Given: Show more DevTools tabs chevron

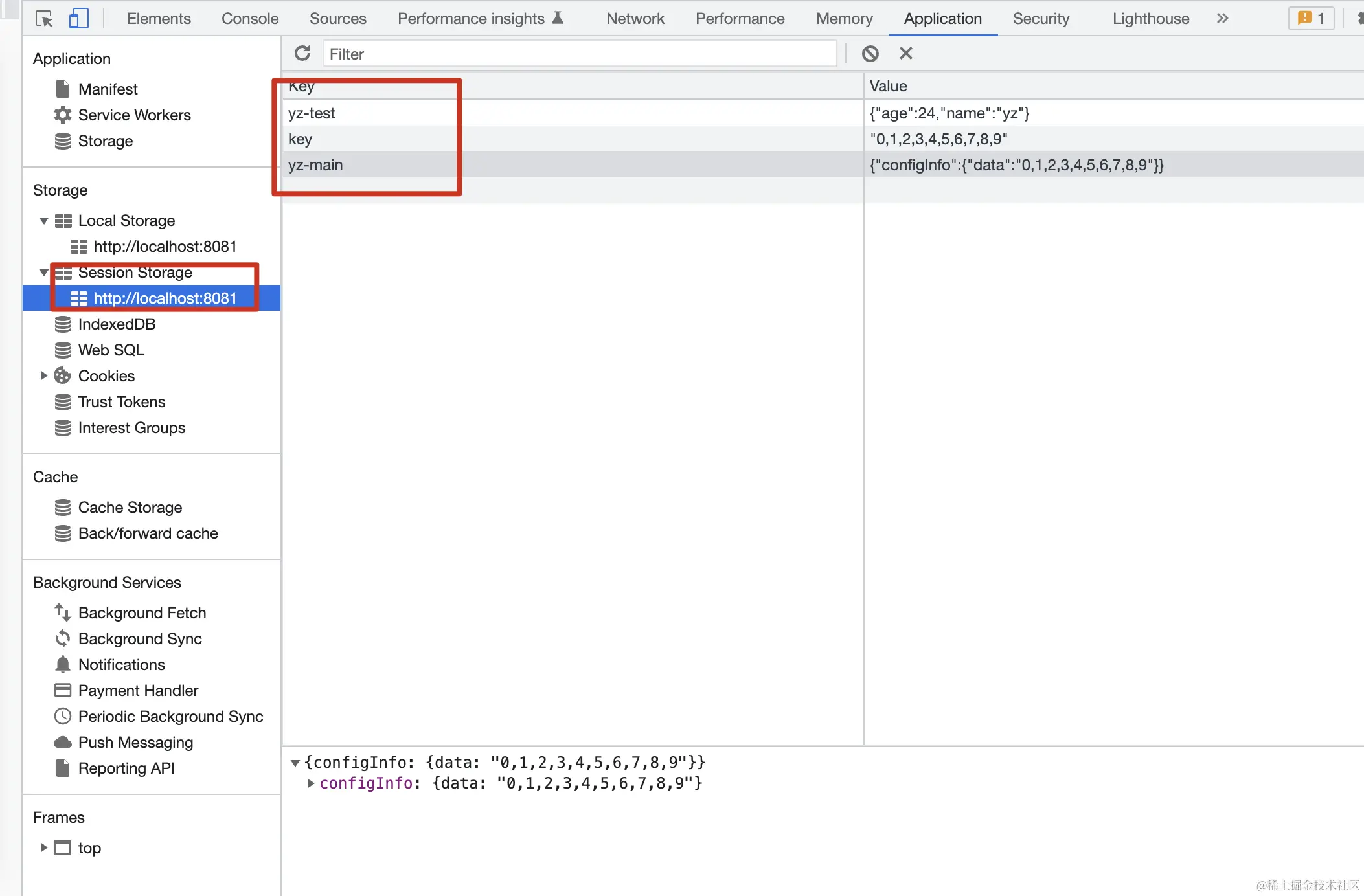Looking at the screenshot, I should pos(1222,19).
